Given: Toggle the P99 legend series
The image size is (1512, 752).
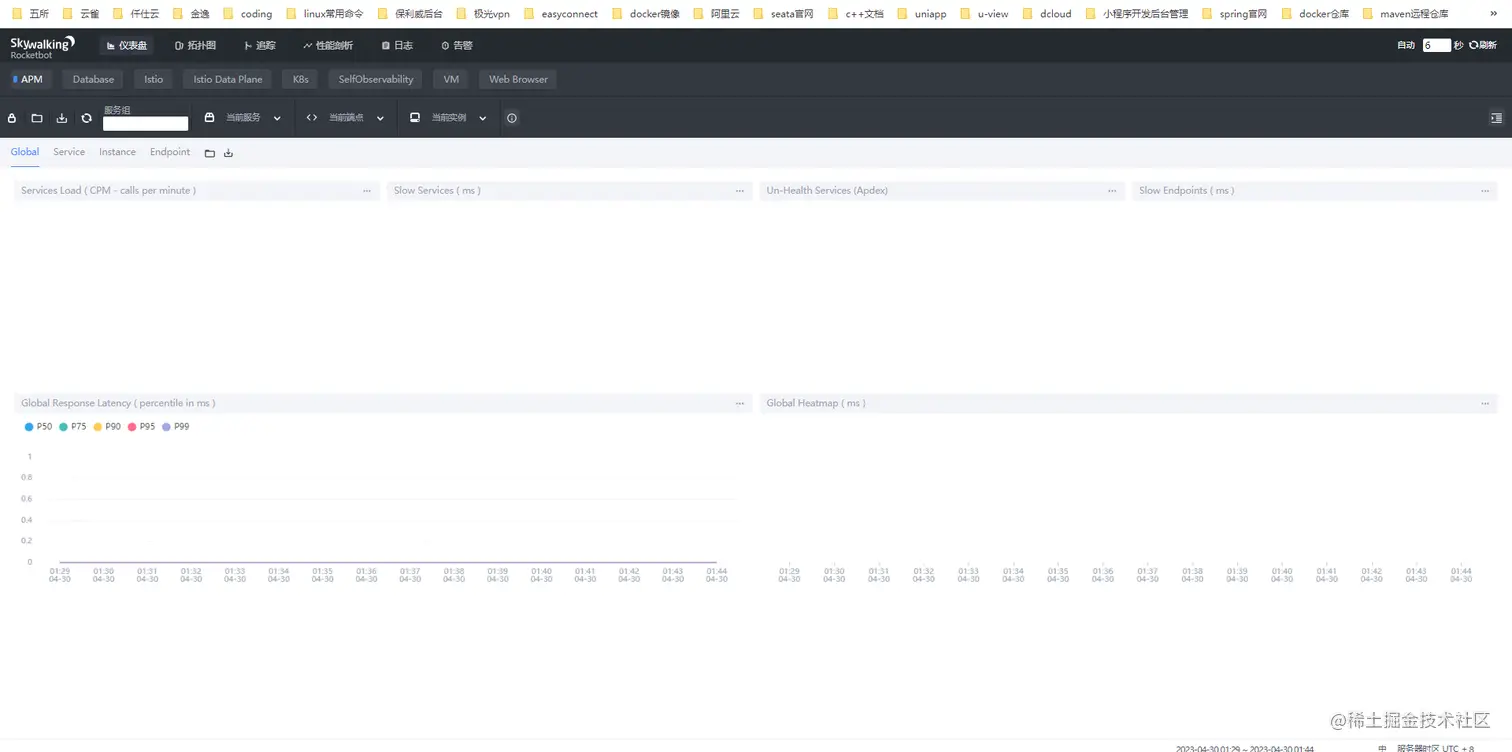Looking at the screenshot, I should 176,427.
